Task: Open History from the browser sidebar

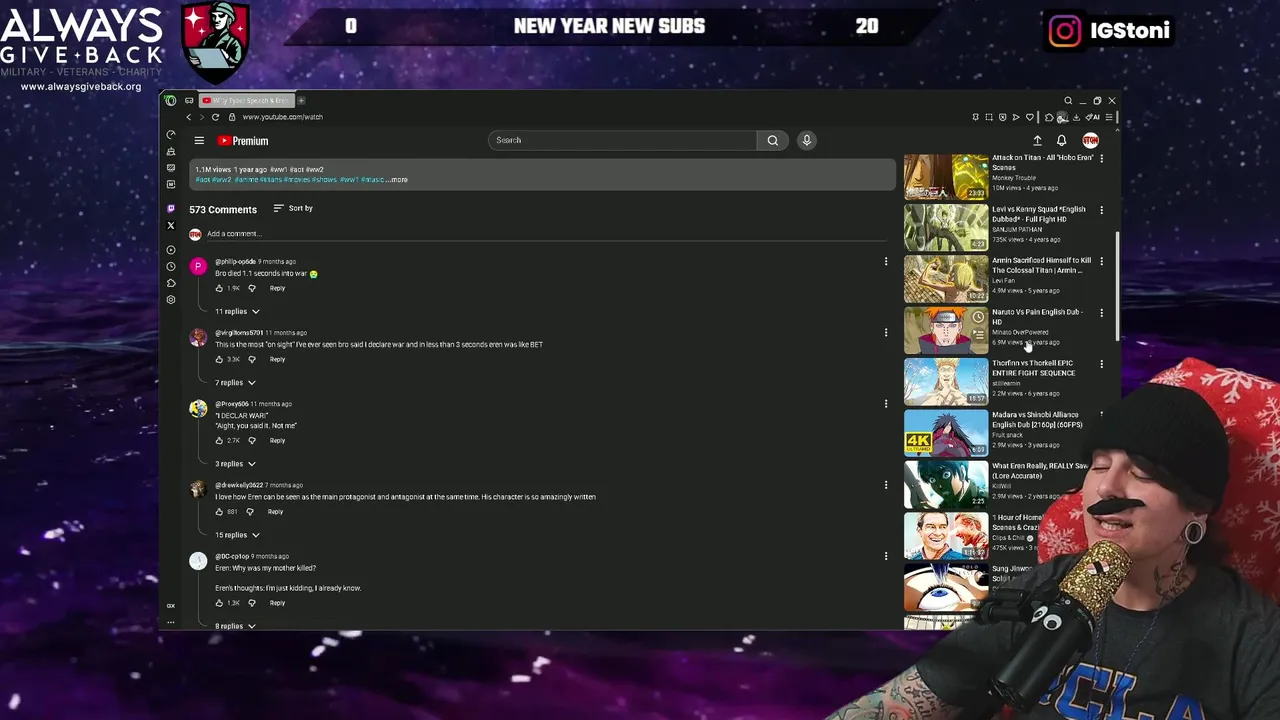Action: tap(171, 266)
